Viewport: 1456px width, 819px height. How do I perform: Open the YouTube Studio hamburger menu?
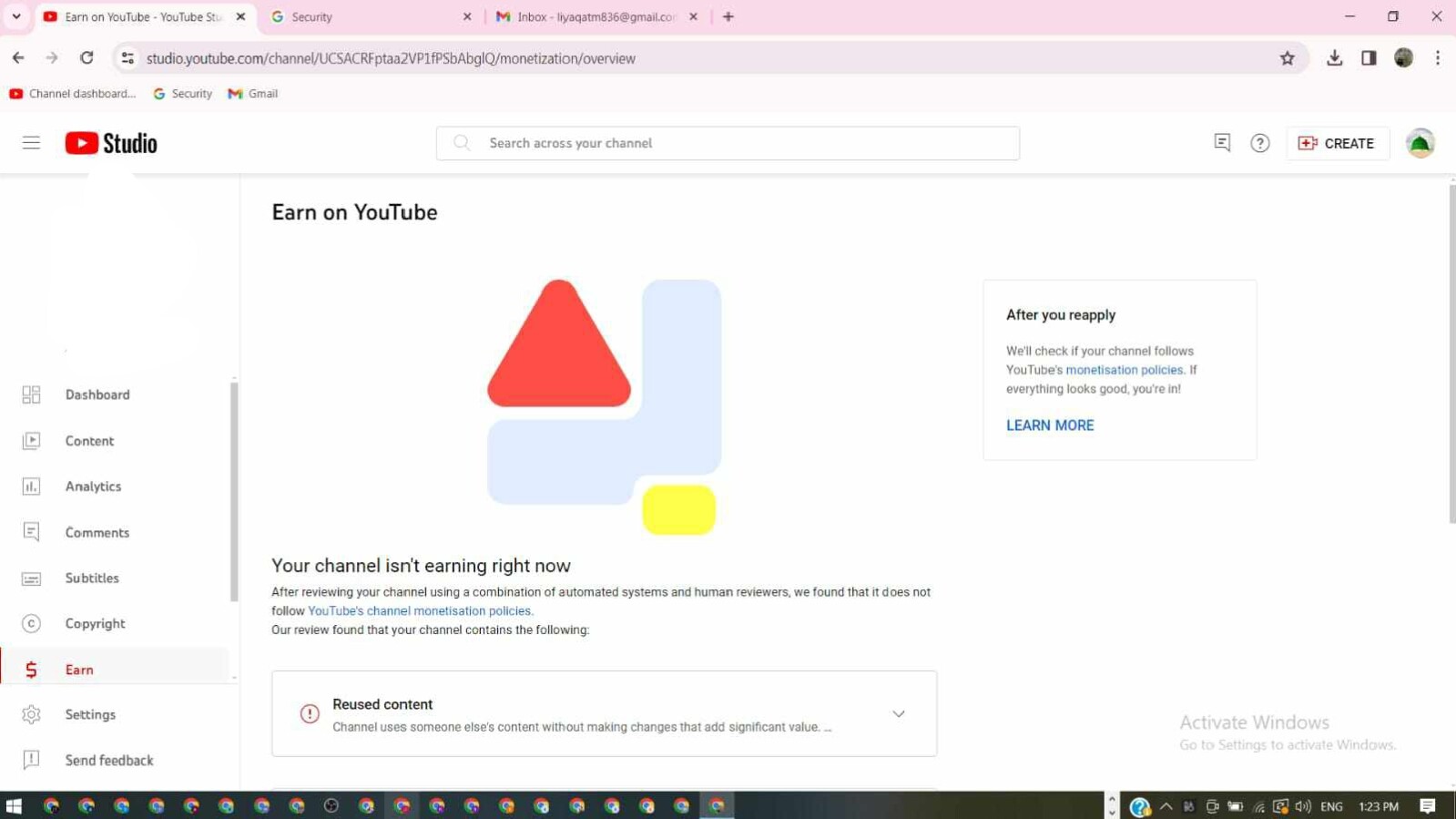31,143
